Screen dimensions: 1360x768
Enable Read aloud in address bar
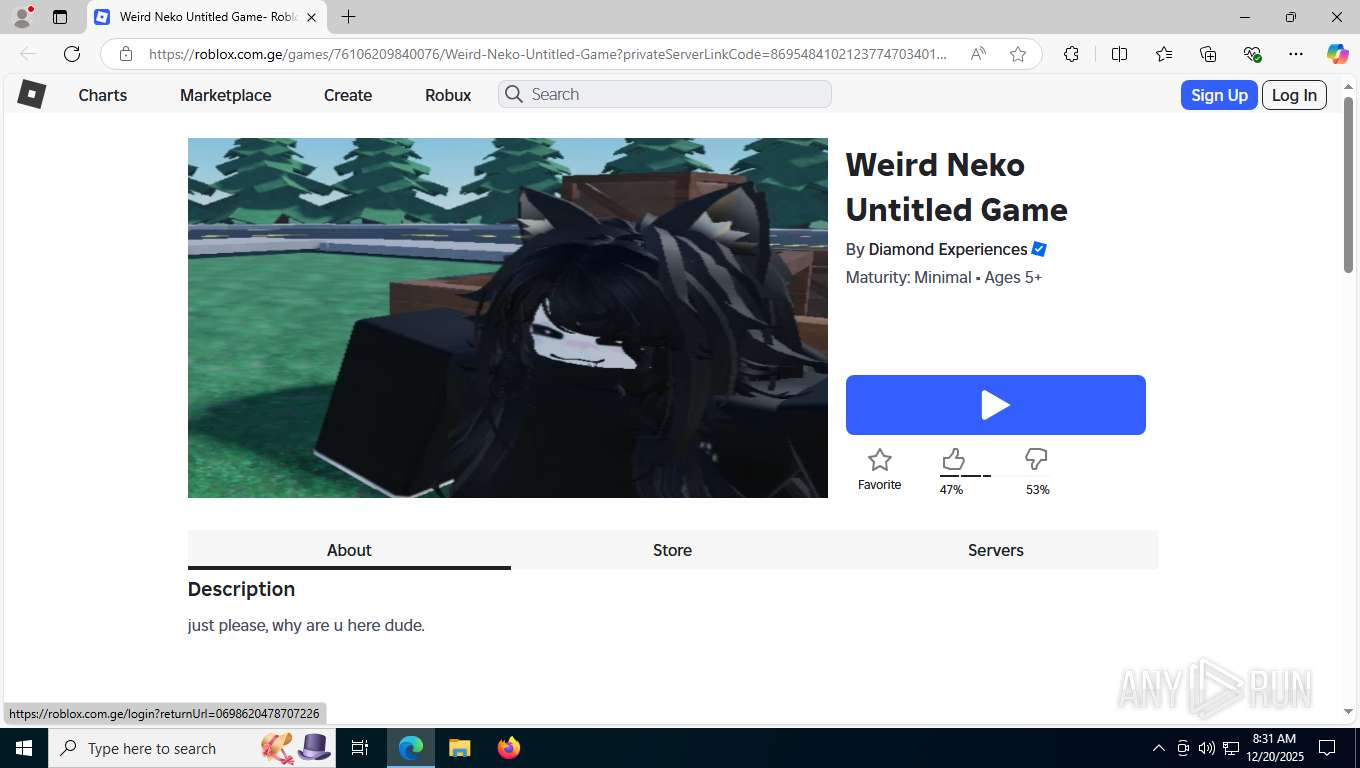click(x=978, y=54)
